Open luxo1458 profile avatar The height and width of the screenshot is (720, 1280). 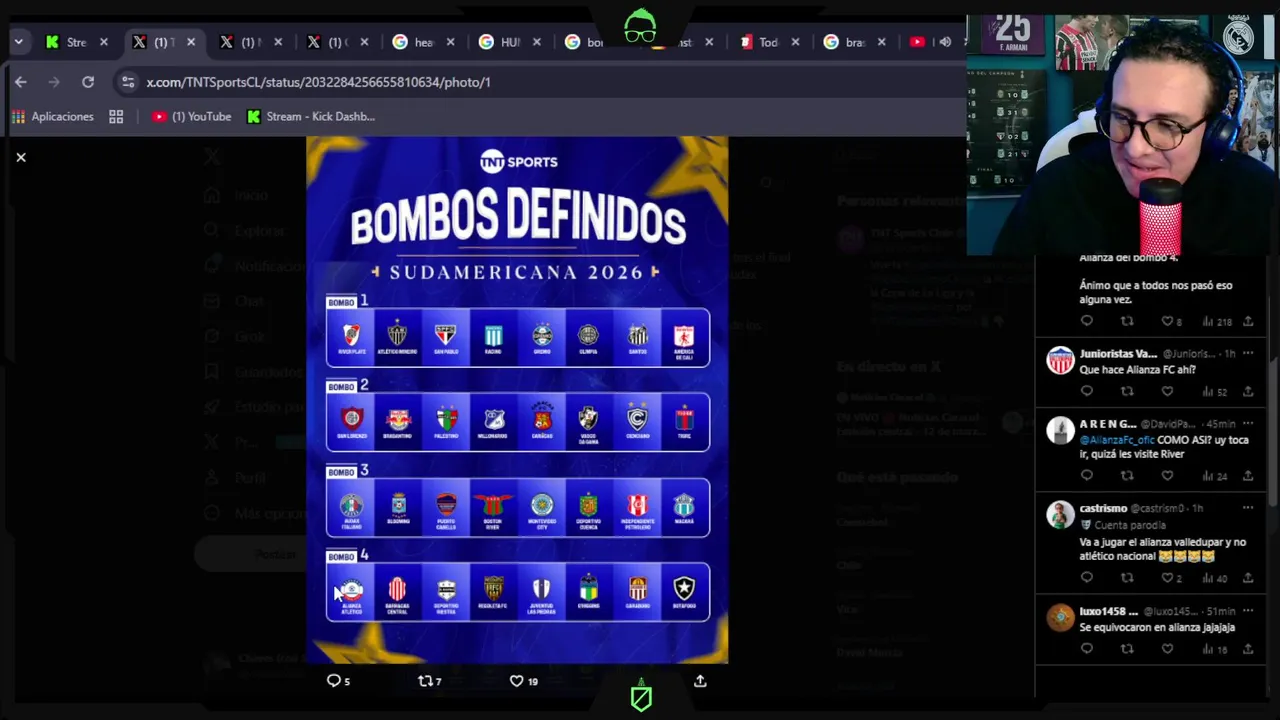(x=1060, y=617)
